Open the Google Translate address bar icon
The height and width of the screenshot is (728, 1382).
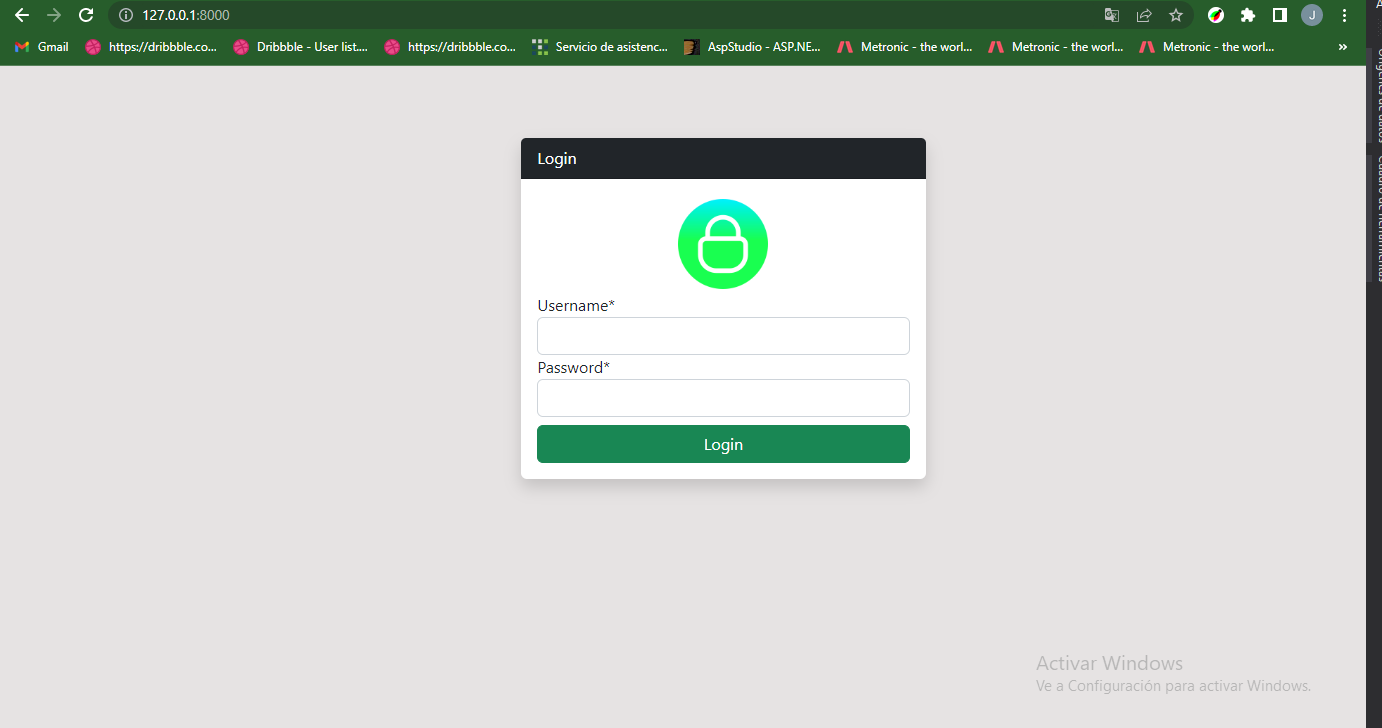pos(1111,15)
